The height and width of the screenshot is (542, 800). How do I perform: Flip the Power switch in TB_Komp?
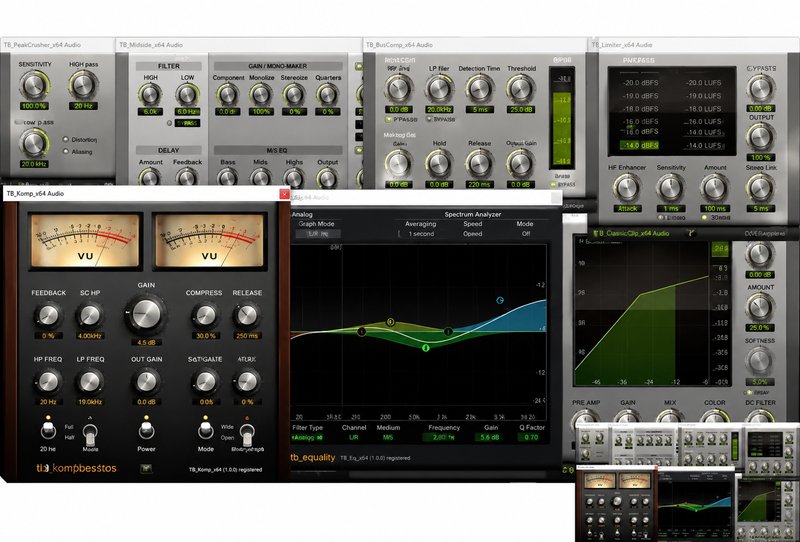pos(146,430)
